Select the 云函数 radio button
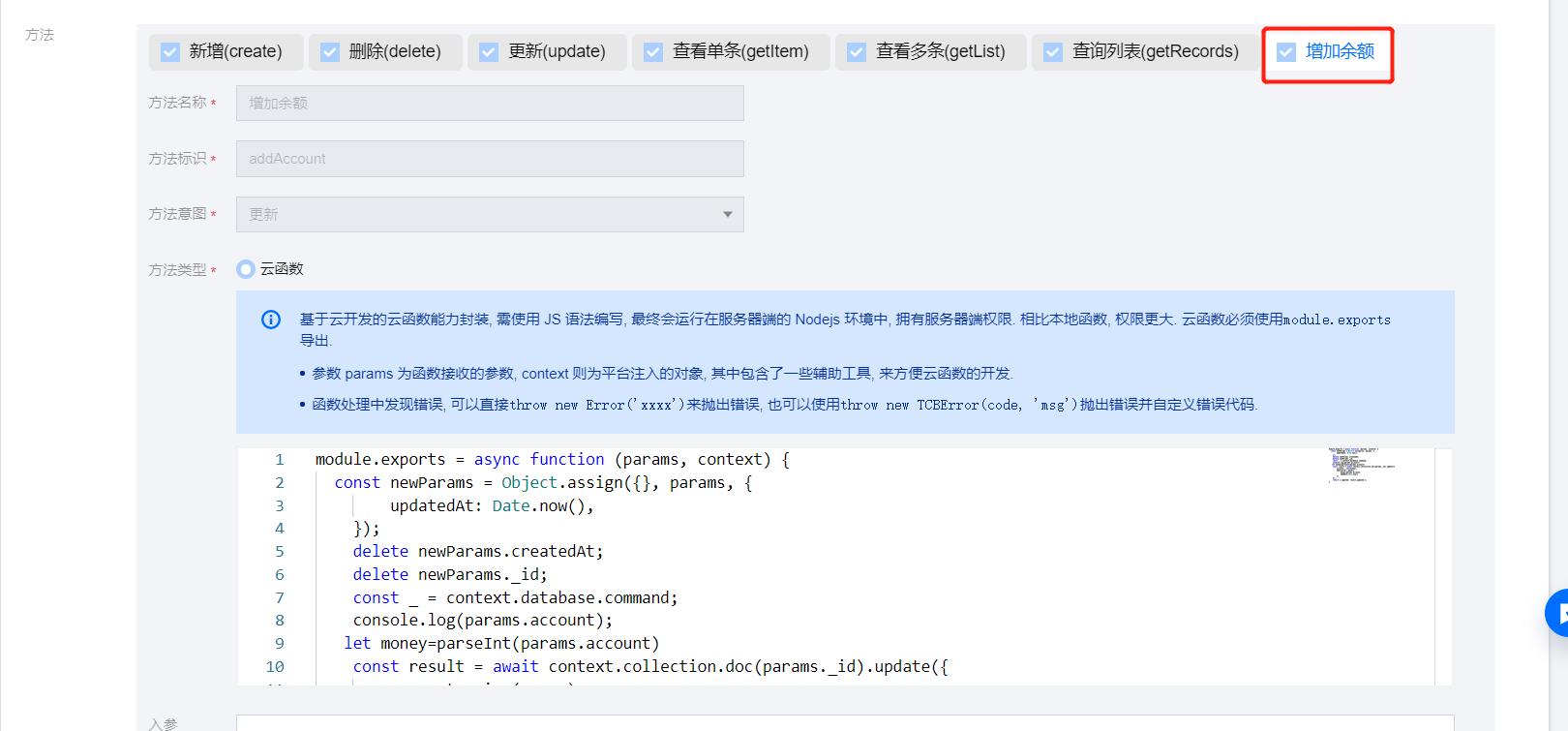Image resolution: width=1568 pixels, height=731 pixels. pyautogui.click(x=246, y=269)
